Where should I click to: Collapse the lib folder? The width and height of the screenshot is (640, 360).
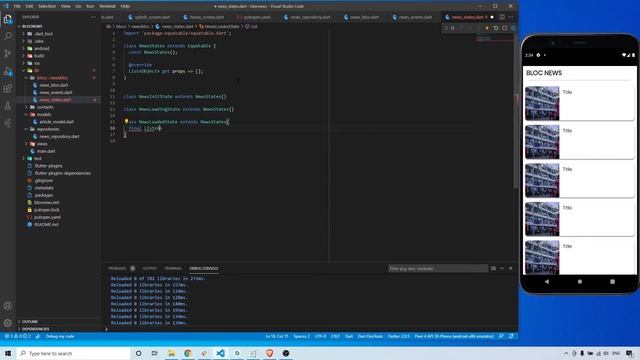(x=36, y=71)
